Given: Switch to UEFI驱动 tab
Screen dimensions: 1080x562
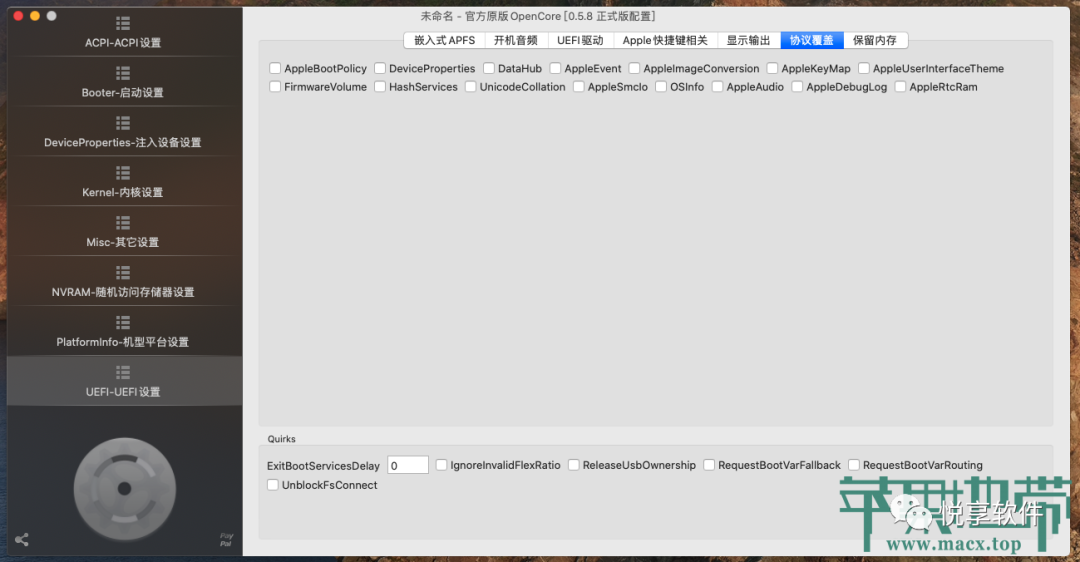Looking at the screenshot, I should [580, 41].
